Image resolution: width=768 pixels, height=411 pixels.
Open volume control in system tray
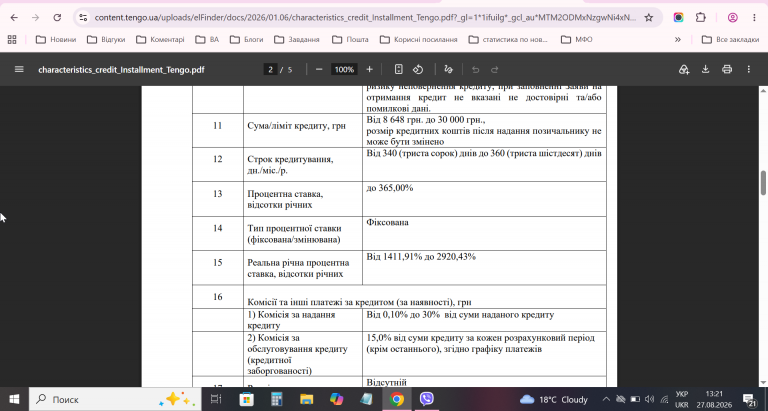[x=649, y=399]
